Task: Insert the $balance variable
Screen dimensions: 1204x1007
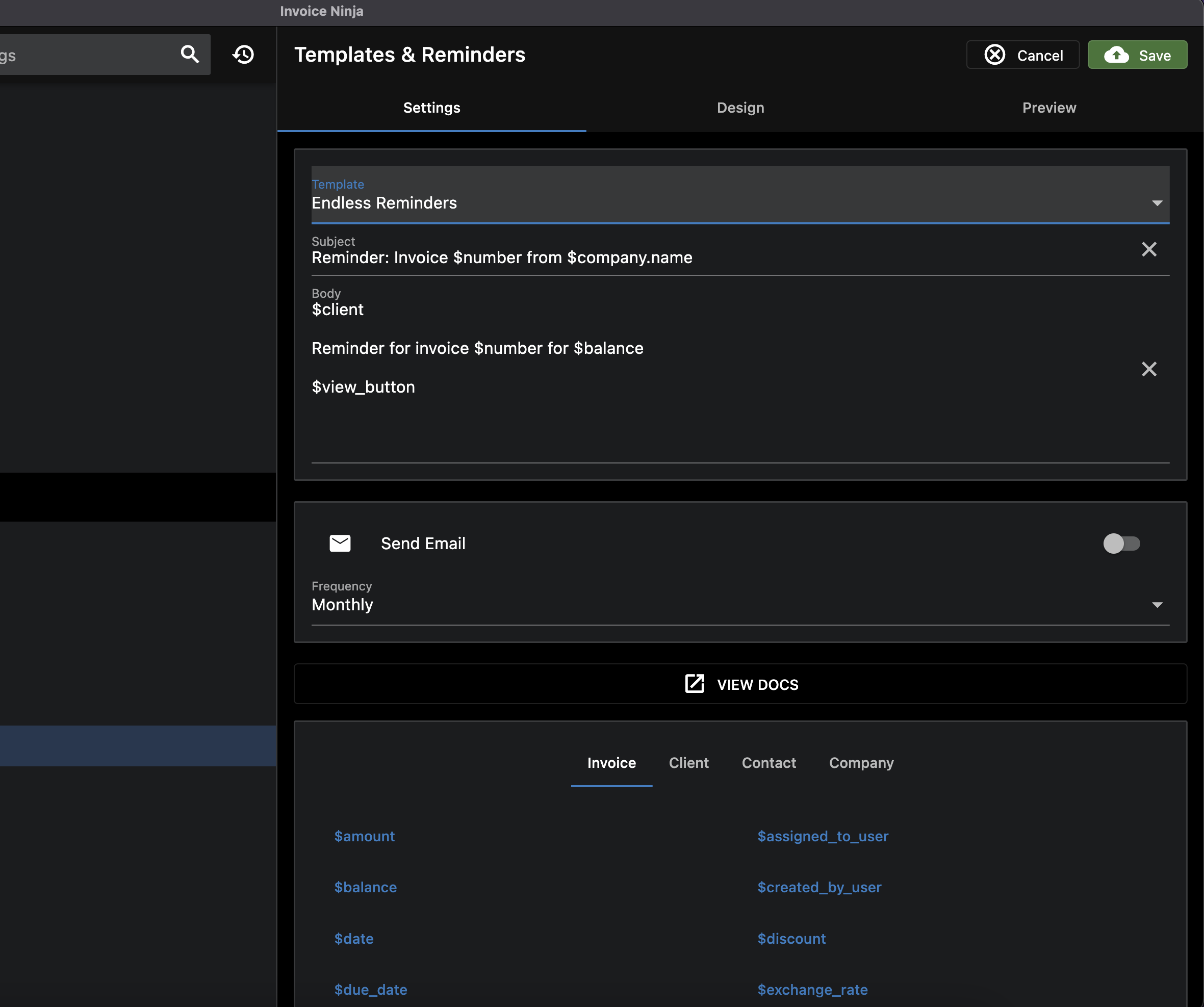Action: (365, 887)
